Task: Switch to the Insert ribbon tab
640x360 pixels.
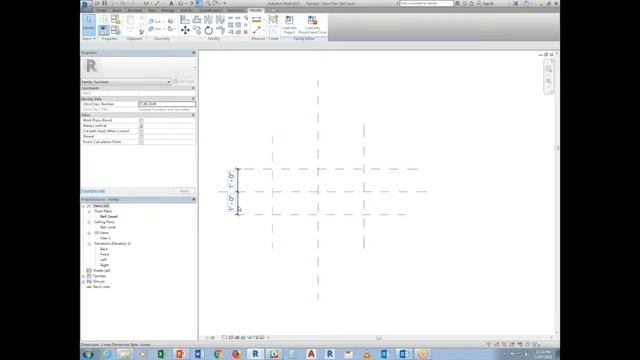Action: pos(117,10)
